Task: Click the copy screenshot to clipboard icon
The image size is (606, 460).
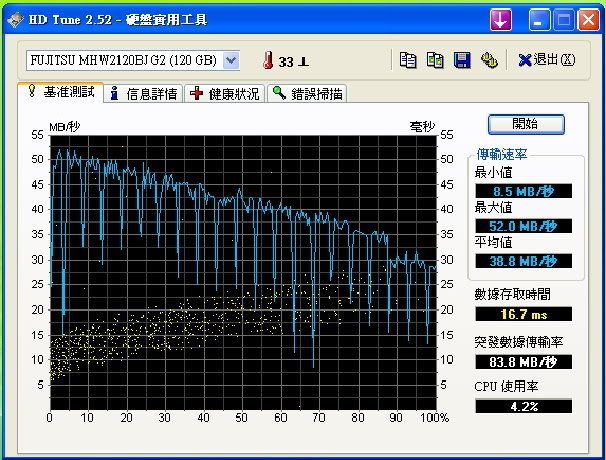Action: click(435, 61)
